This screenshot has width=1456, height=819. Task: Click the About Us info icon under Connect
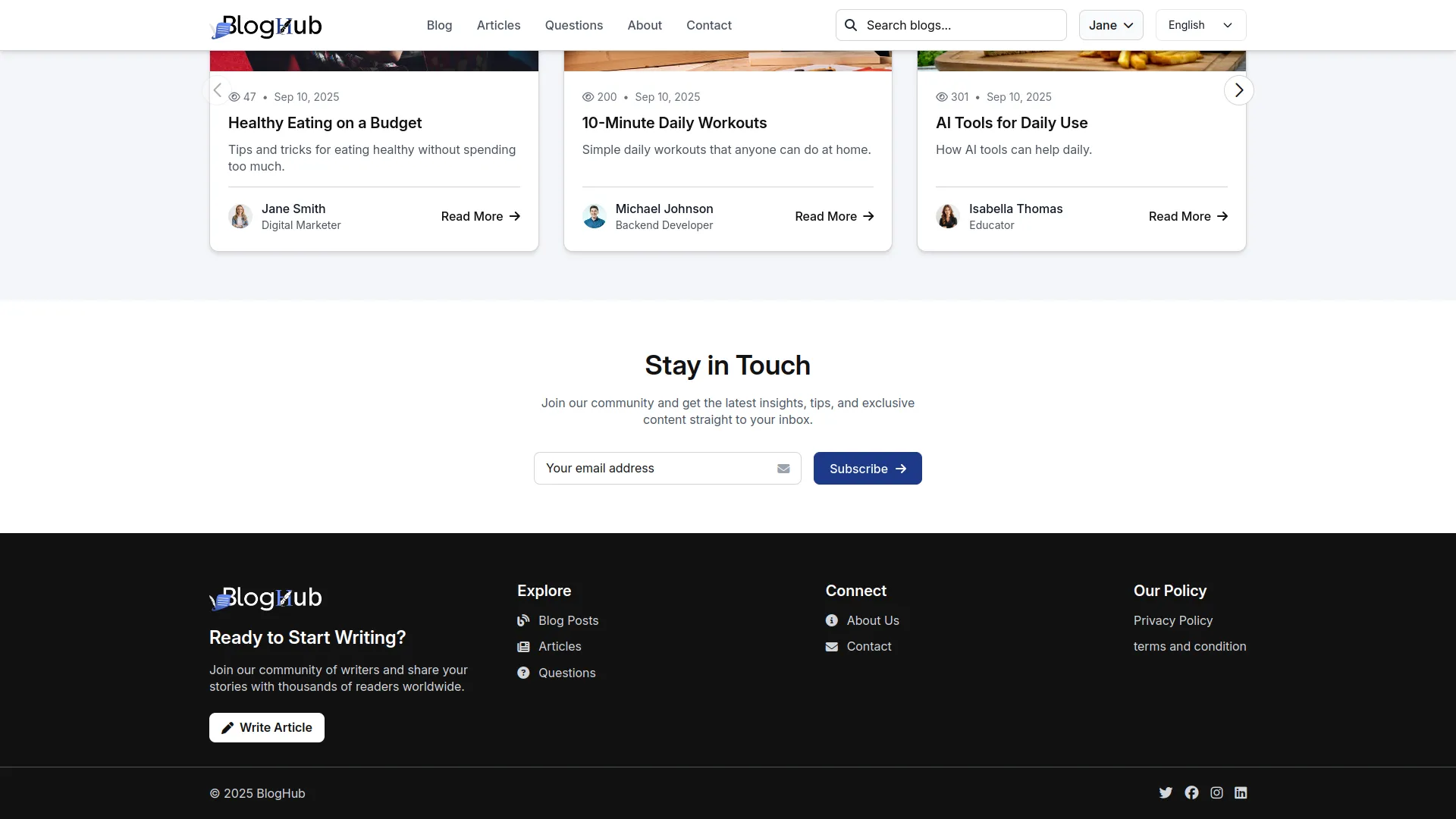coord(831,620)
